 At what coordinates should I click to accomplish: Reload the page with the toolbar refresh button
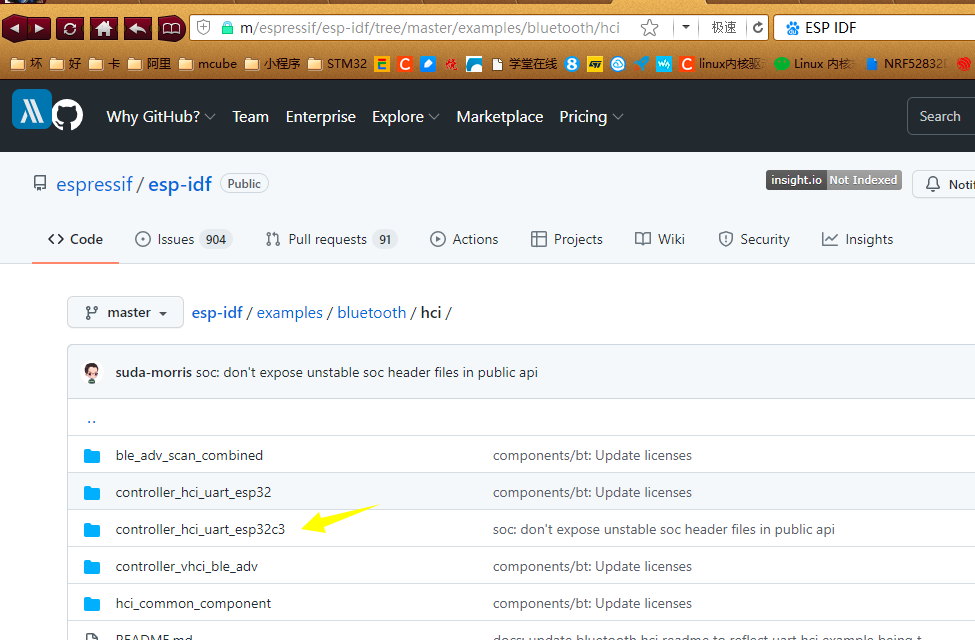click(x=70, y=28)
